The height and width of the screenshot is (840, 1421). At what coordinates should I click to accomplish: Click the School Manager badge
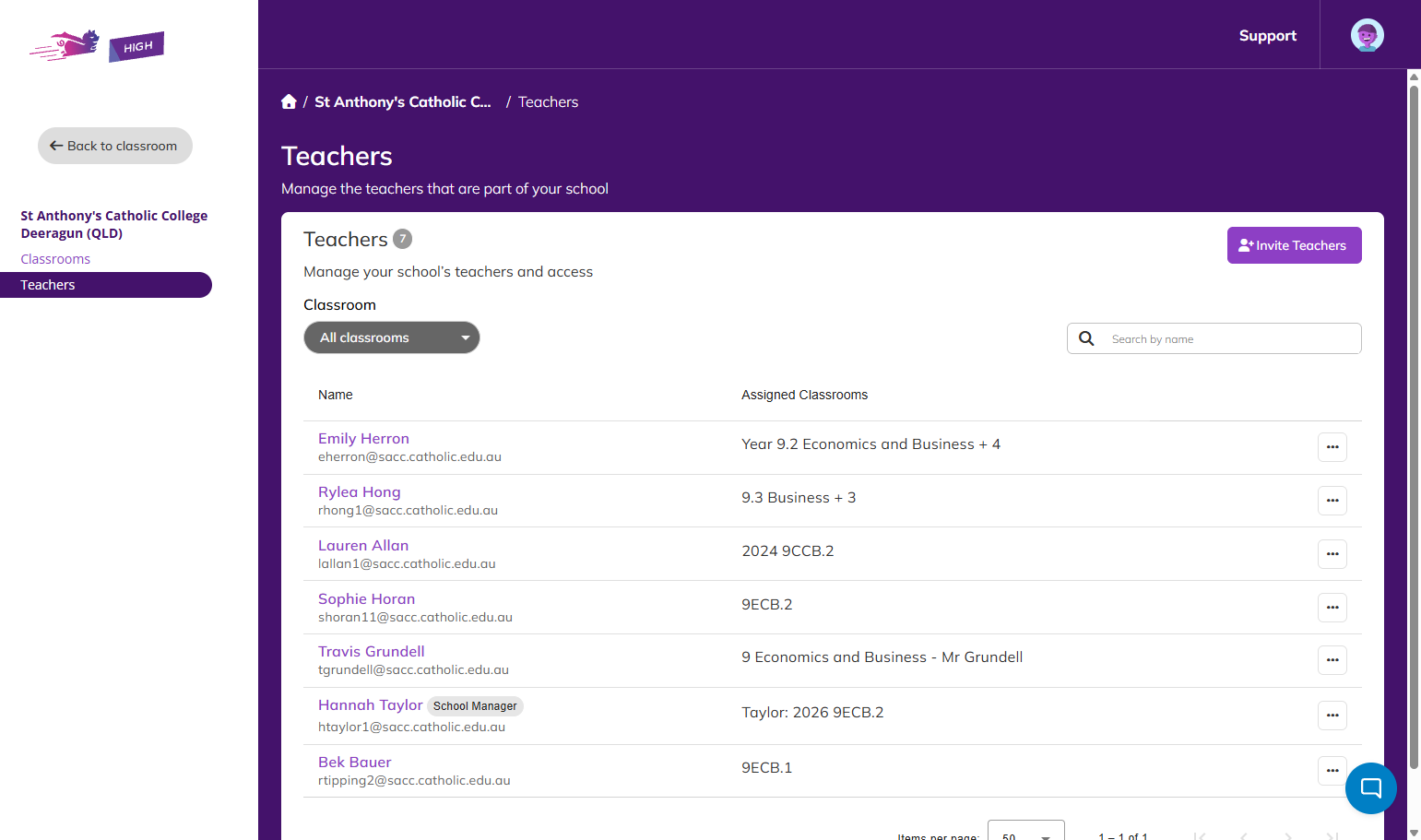[476, 706]
